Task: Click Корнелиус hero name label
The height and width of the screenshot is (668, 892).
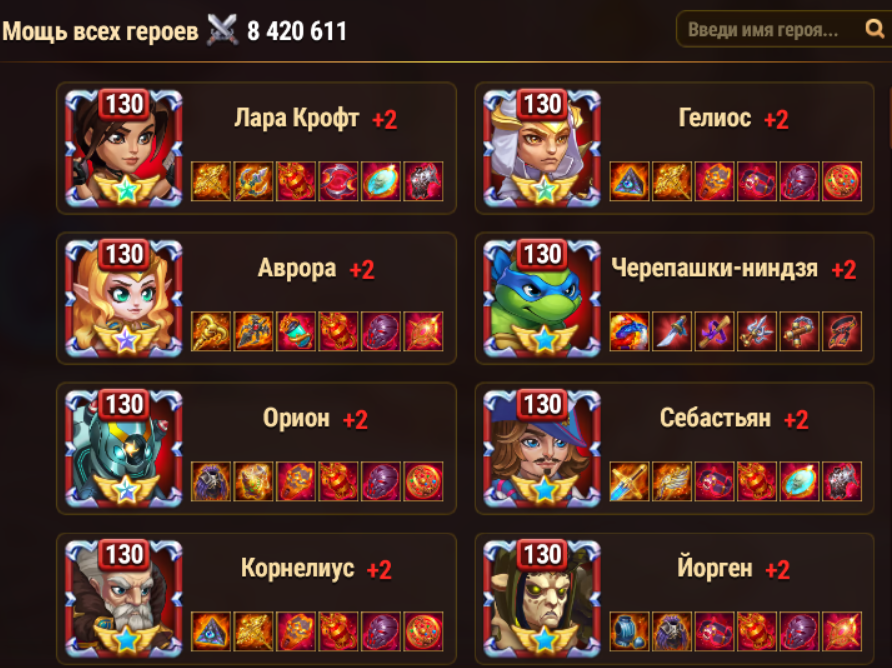Action: point(298,568)
